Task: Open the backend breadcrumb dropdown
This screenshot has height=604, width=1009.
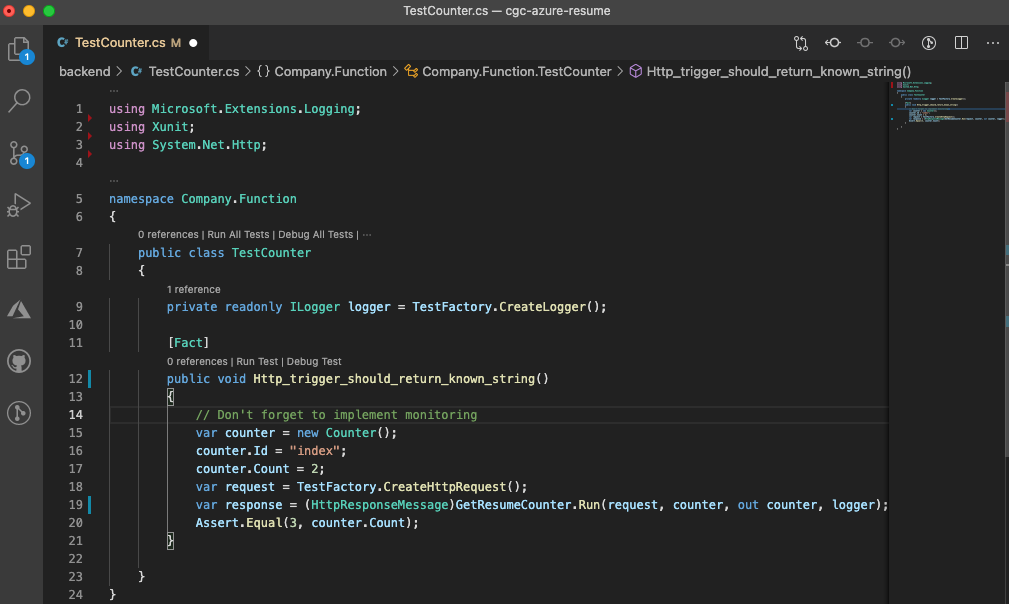Action: click(85, 71)
